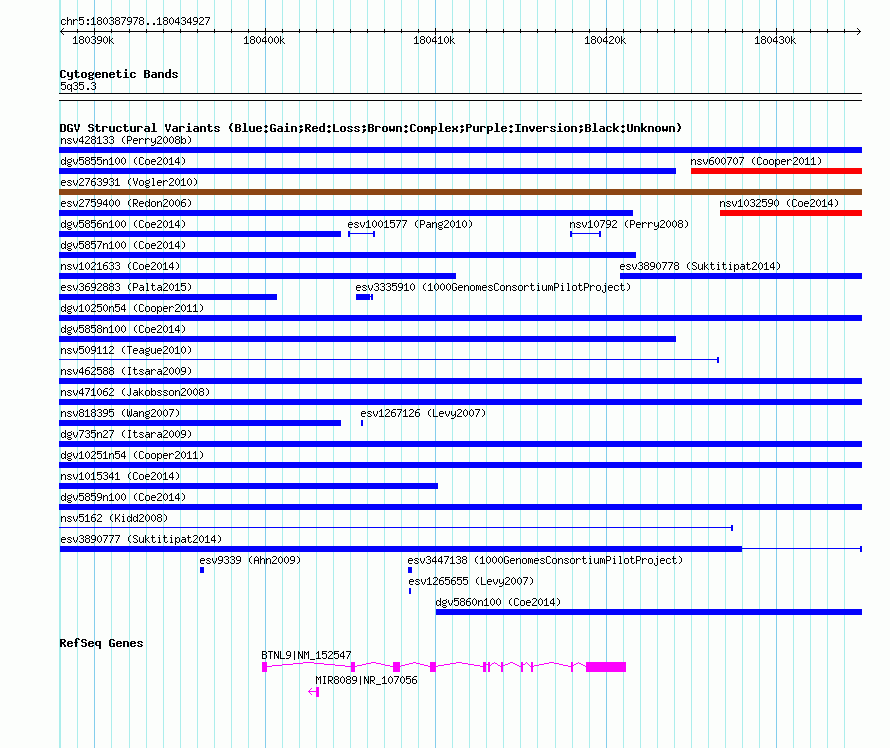Select dgv5856n100 (Coe2014) label
This screenshot has height=748, width=890.
(123, 224)
